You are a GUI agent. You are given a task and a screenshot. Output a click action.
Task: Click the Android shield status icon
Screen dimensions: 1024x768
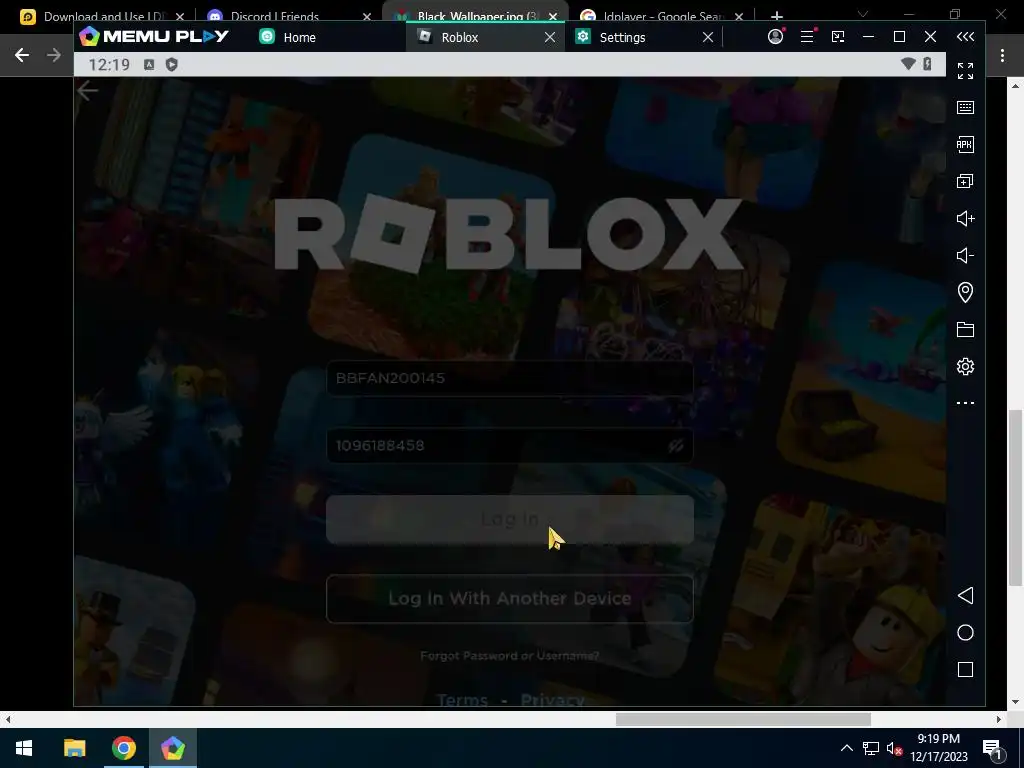(172, 64)
